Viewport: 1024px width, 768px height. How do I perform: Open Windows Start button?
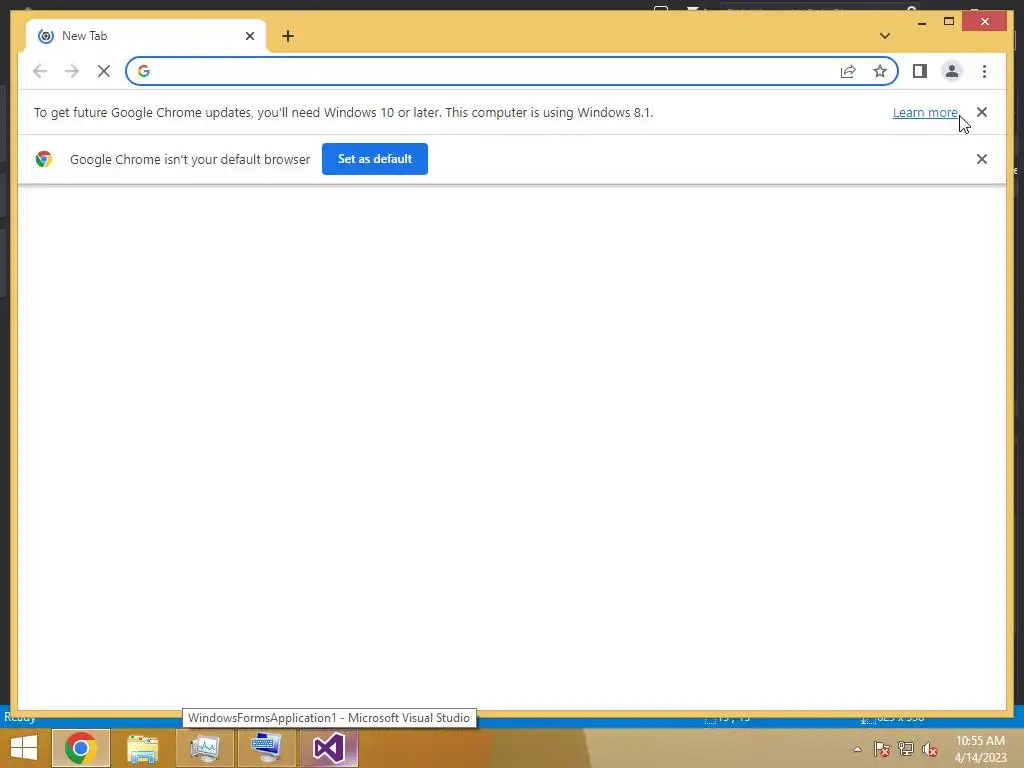tap(24, 748)
